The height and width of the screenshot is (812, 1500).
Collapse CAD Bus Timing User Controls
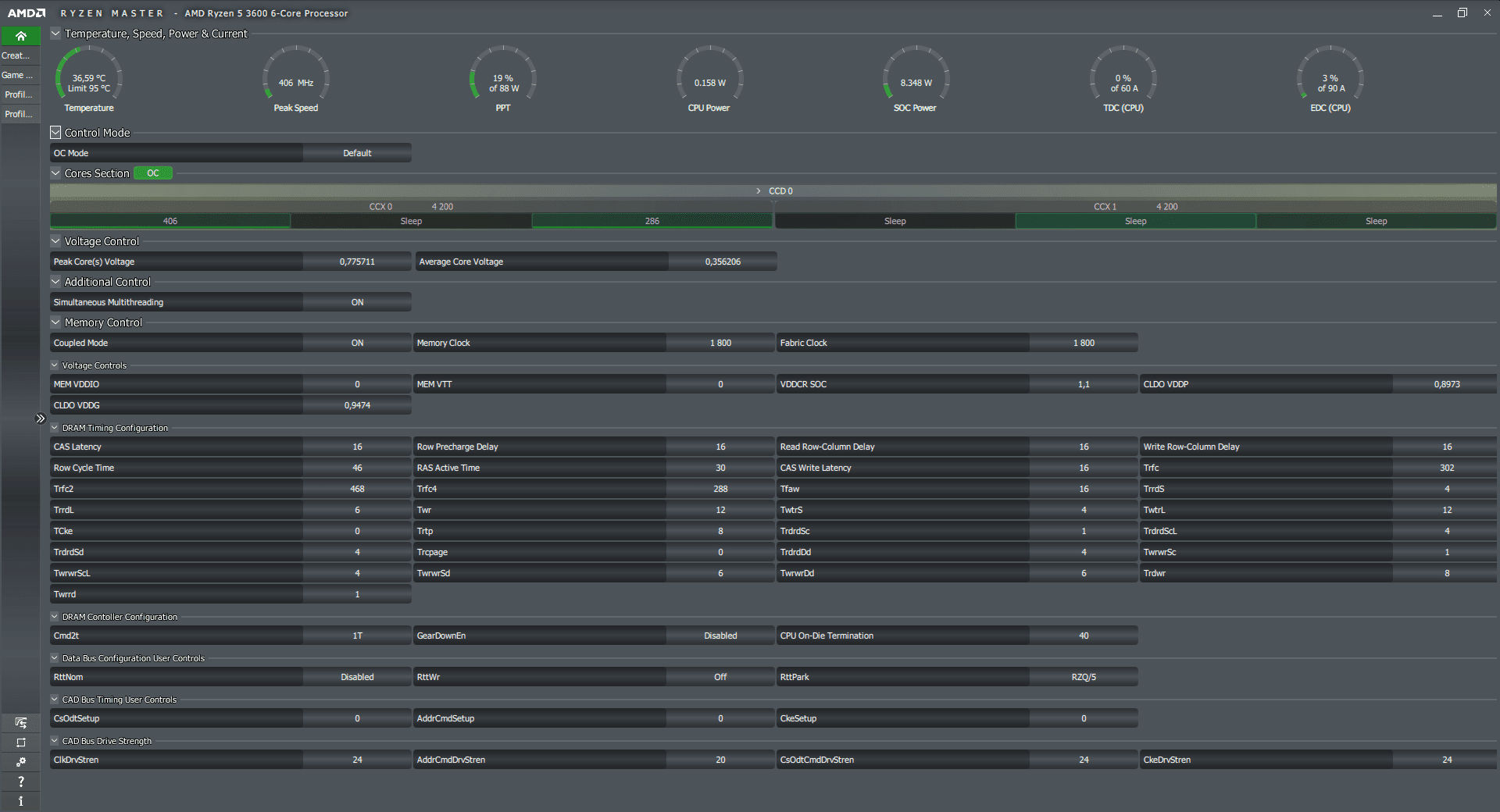tap(55, 699)
